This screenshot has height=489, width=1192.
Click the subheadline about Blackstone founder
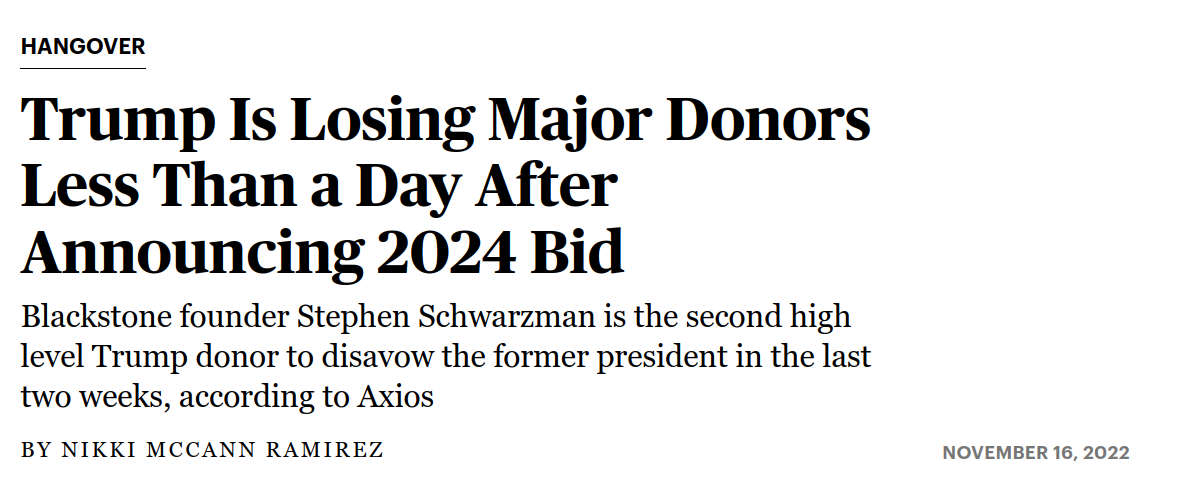click(x=445, y=356)
